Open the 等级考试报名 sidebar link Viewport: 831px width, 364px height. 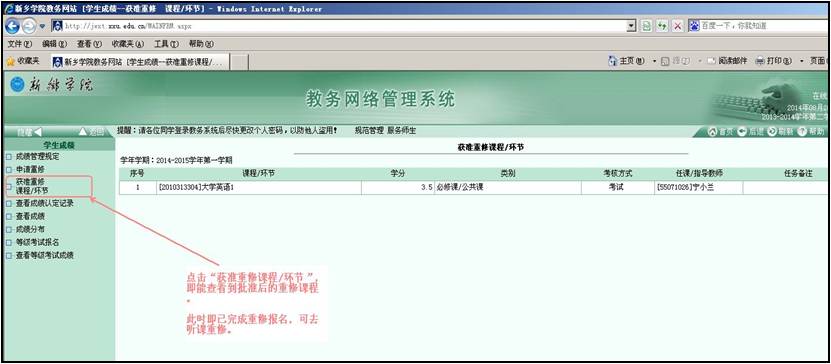(37, 242)
